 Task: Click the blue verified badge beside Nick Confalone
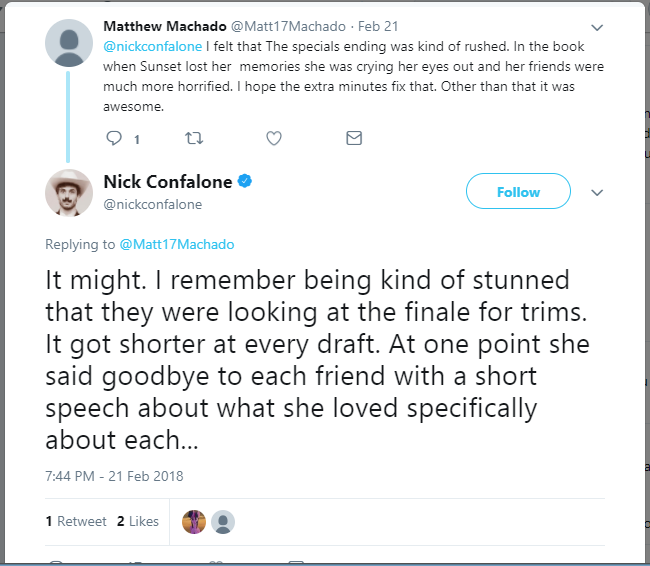pyautogui.click(x=245, y=182)
